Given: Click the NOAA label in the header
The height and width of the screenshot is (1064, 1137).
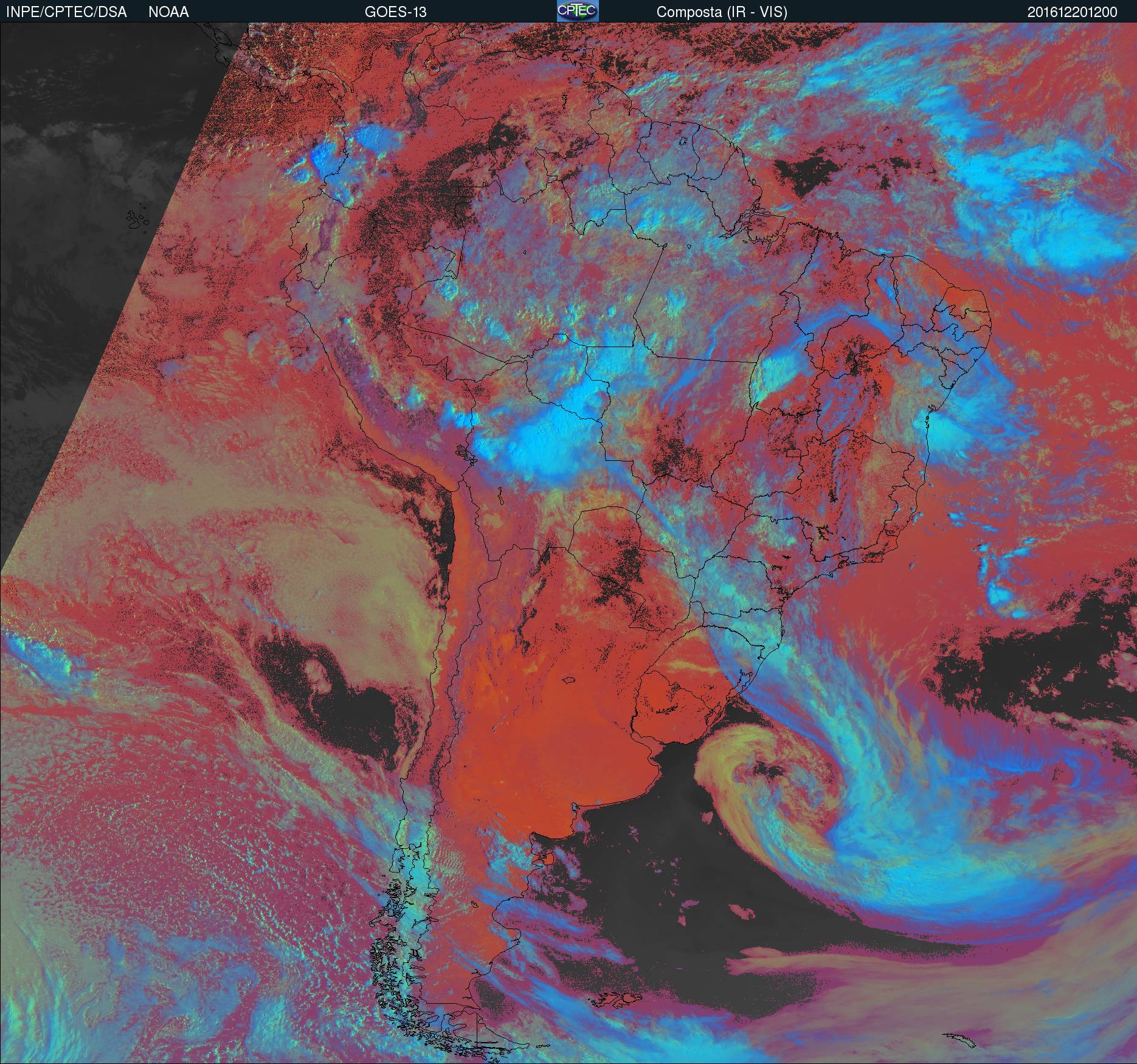Looking at the screenshot, I should [168, 12].
